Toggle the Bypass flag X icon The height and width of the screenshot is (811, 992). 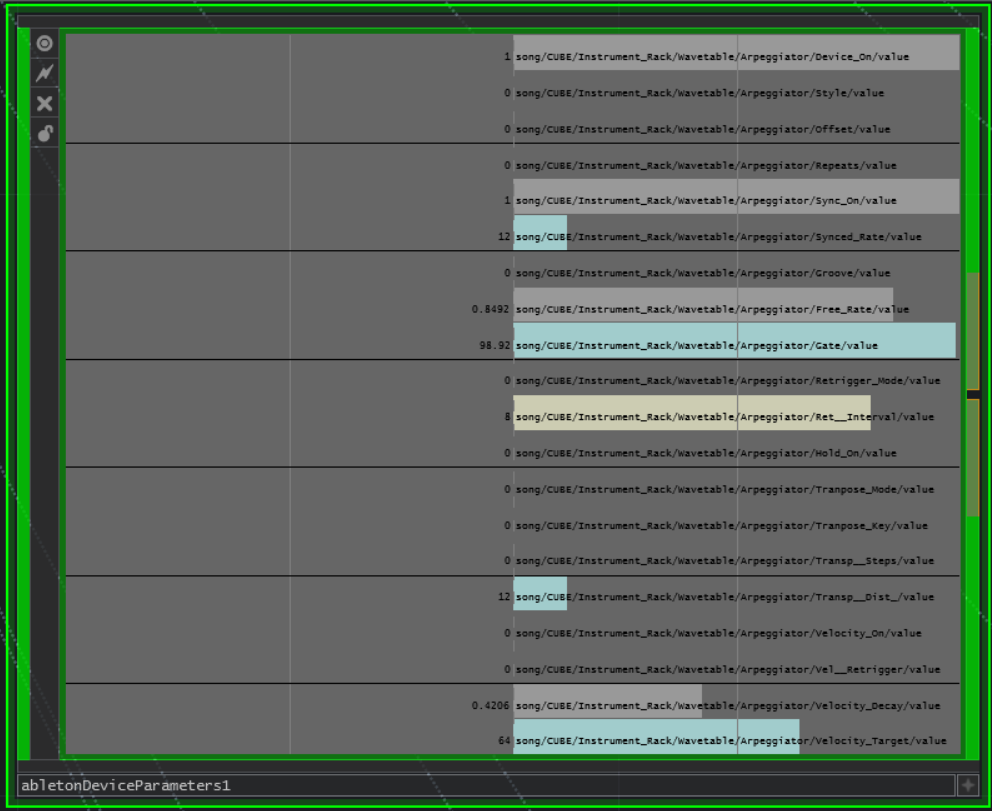click(44, 103)
